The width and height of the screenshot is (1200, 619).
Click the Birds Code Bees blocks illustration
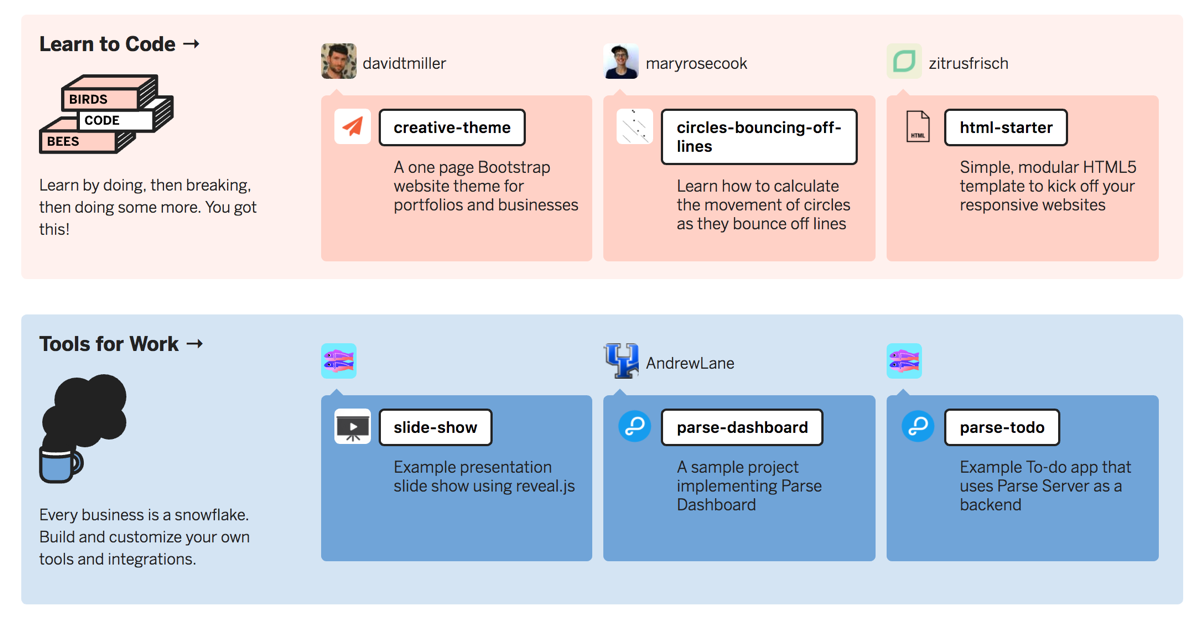point(106,114)
